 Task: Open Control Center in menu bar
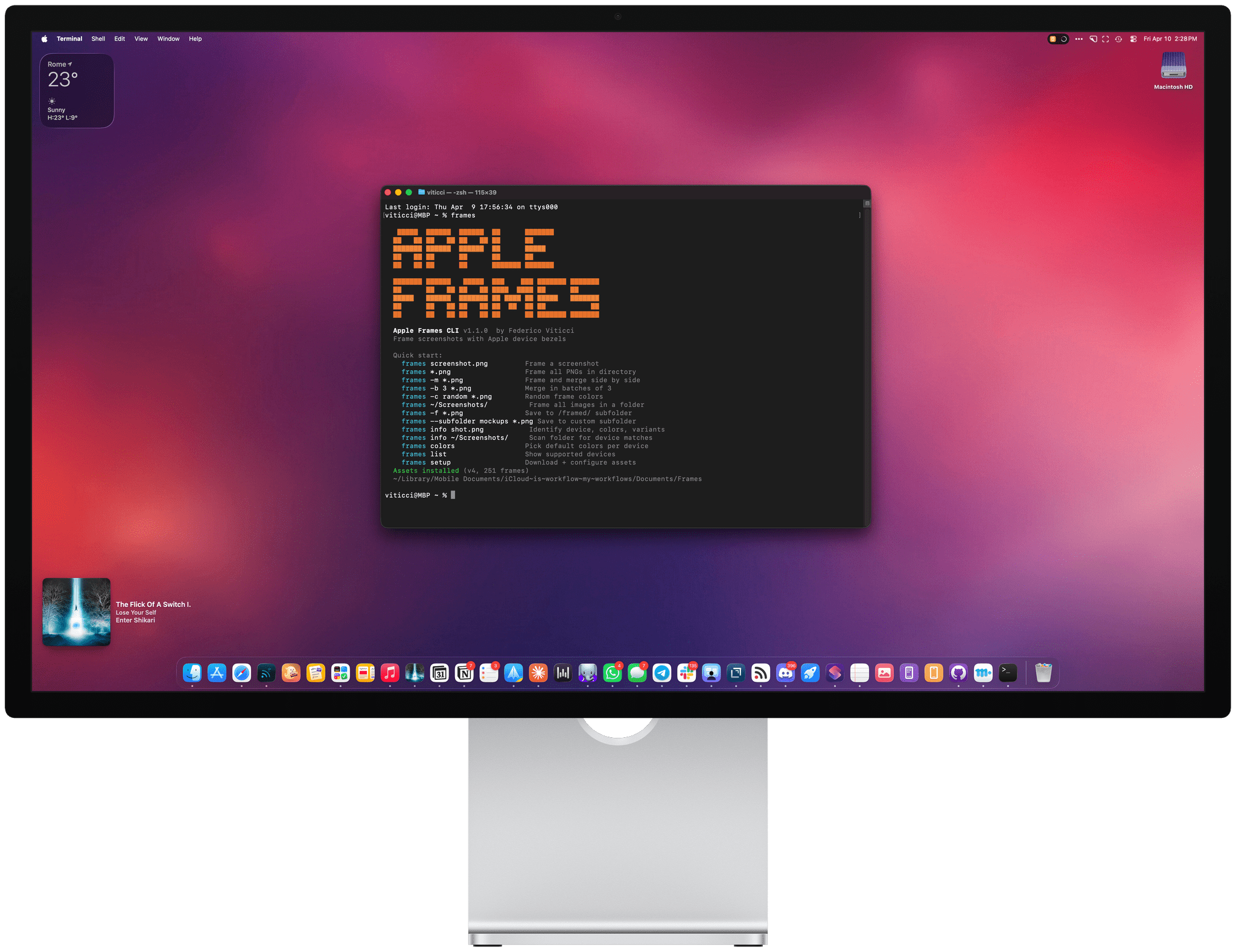tap(1133, 39)
